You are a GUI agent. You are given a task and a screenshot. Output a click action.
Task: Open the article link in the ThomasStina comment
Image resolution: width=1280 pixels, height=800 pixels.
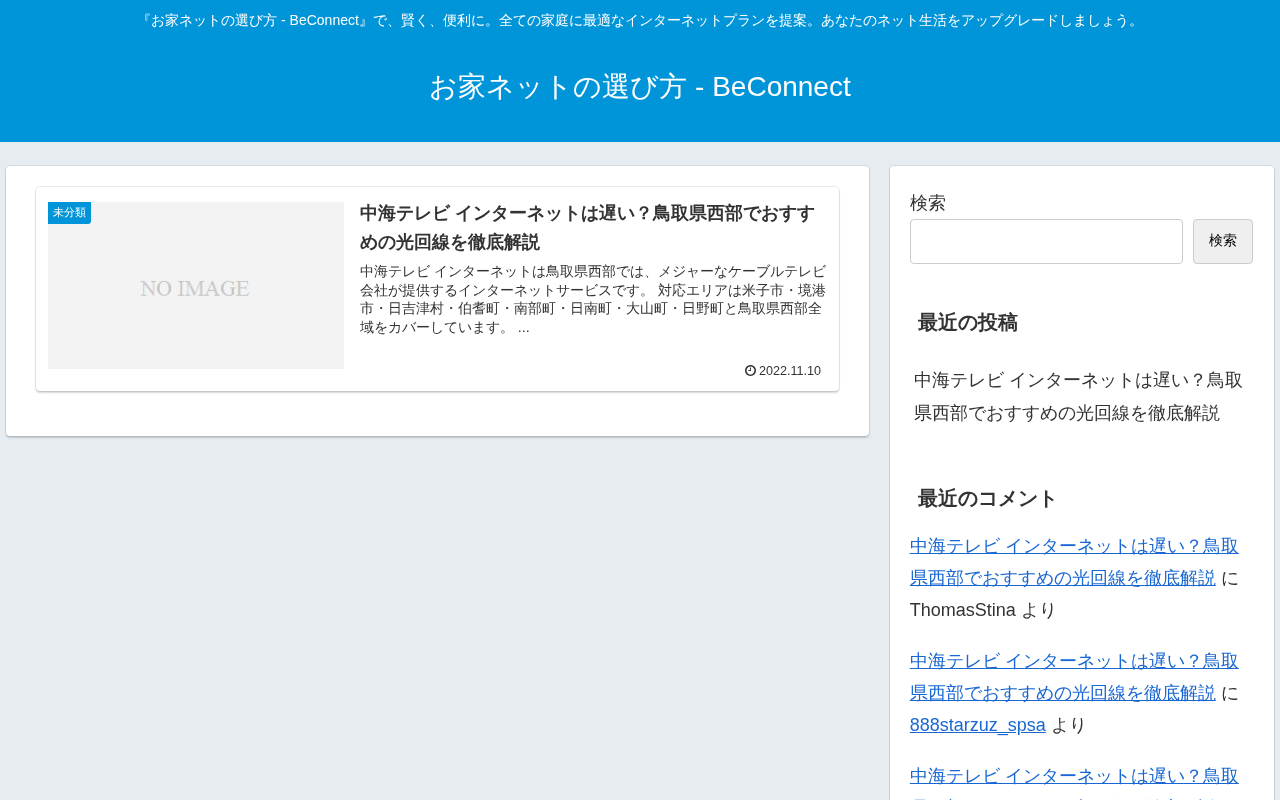point(1074,562)
